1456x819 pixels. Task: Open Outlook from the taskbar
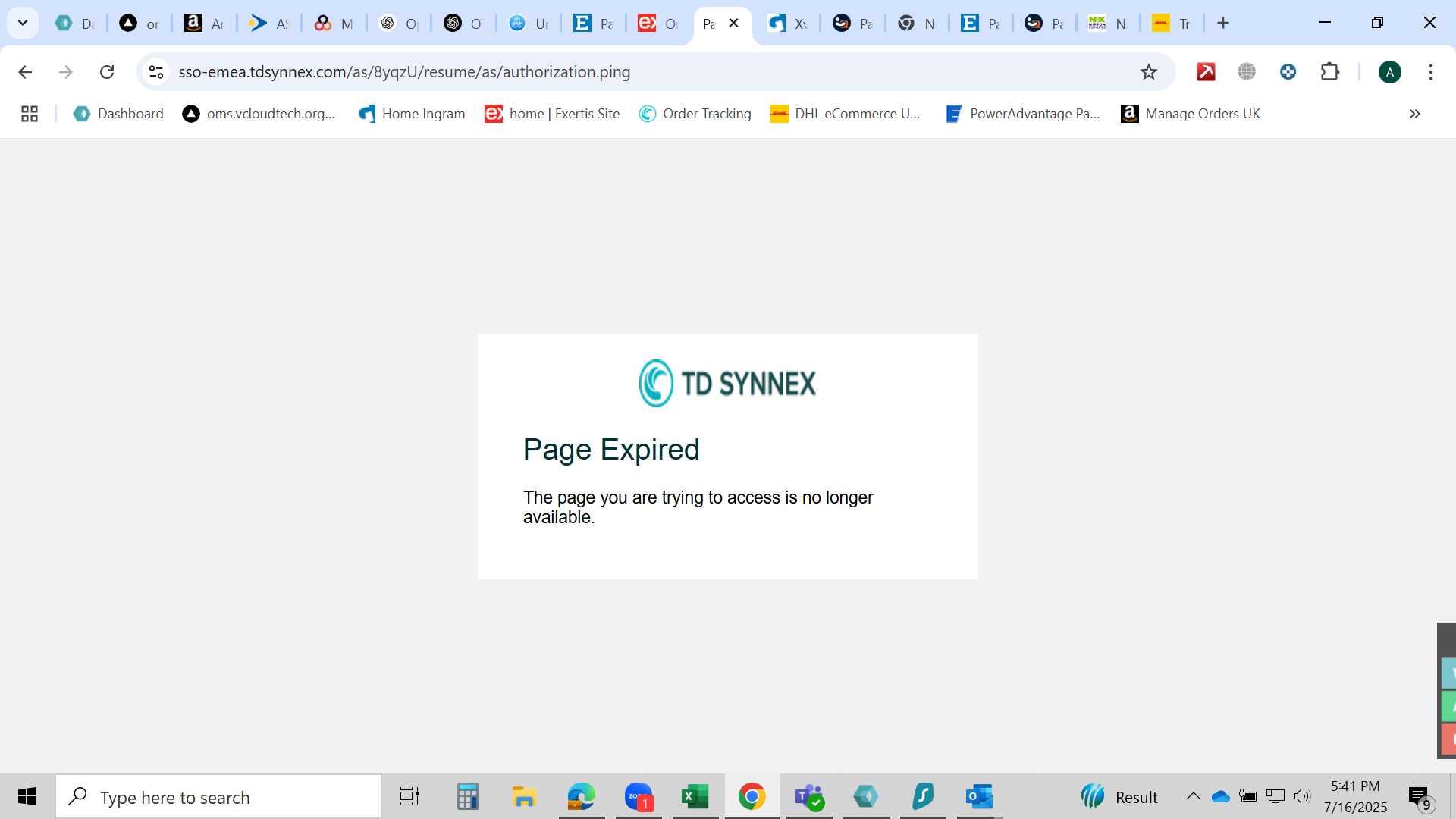[x=980, y=797]
